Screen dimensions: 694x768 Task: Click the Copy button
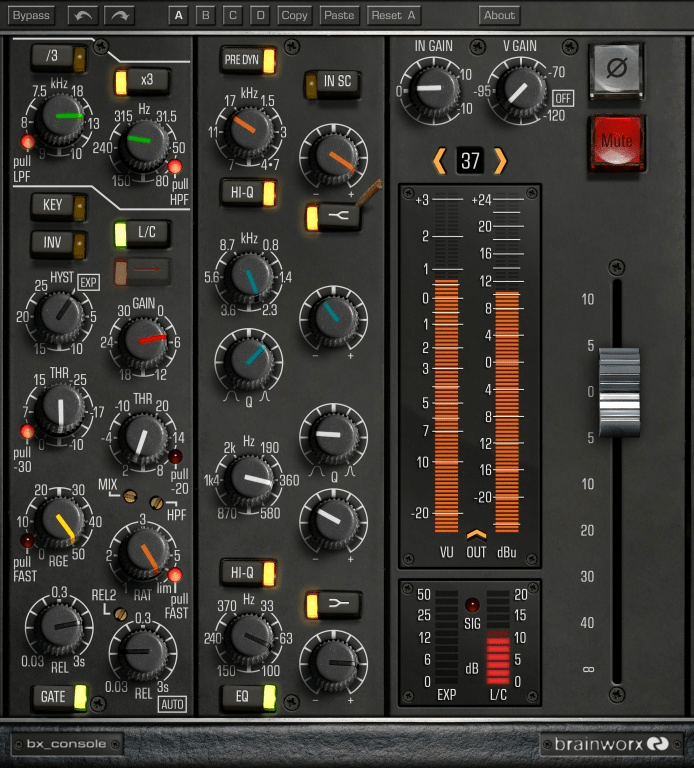(294, 15)
